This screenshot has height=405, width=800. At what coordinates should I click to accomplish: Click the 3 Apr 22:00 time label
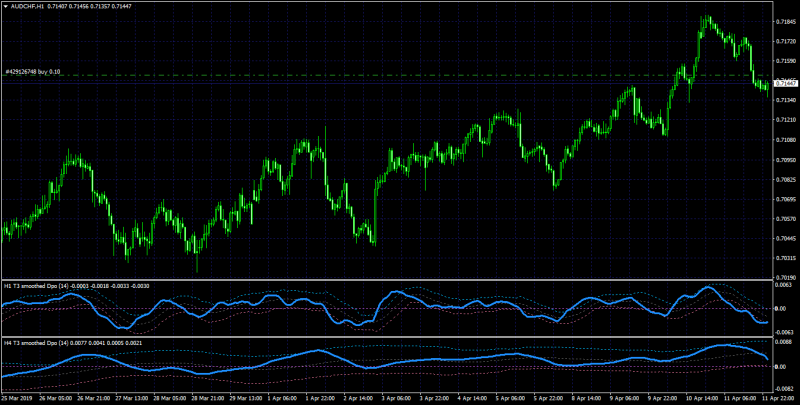pos(433,397)
